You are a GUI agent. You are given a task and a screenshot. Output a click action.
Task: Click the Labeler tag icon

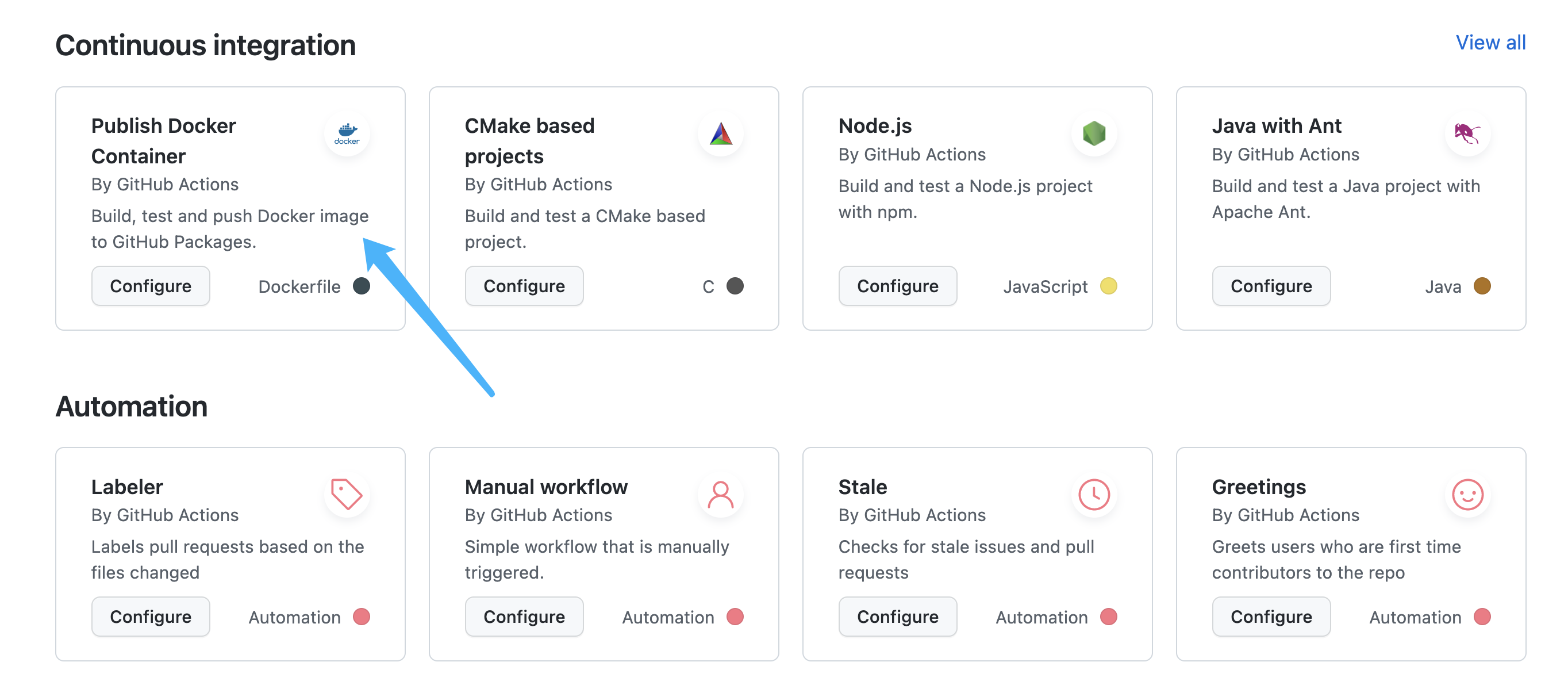coord(347,494)
